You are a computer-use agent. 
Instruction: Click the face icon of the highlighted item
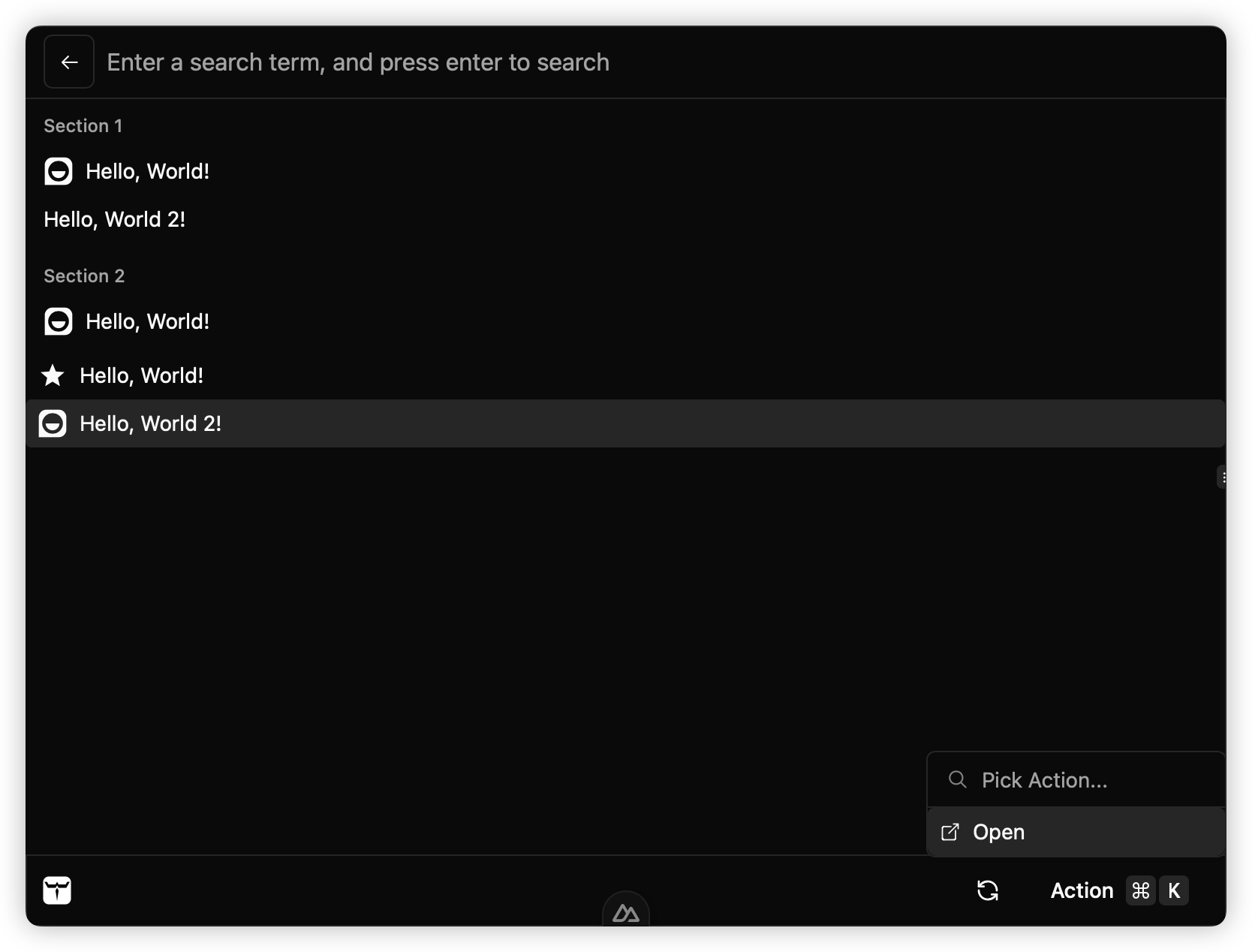pos(53,423)
